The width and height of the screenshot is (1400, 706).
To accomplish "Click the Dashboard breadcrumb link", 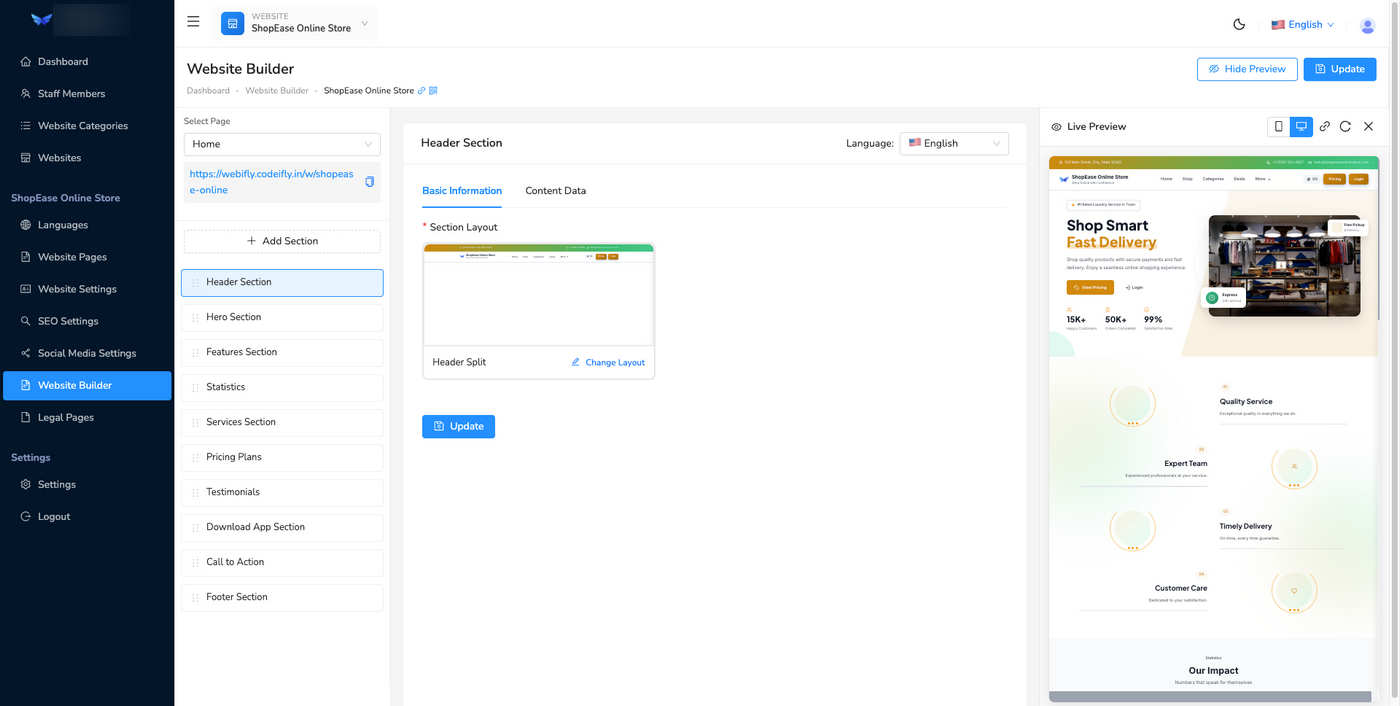I will [x=208, y=91].
